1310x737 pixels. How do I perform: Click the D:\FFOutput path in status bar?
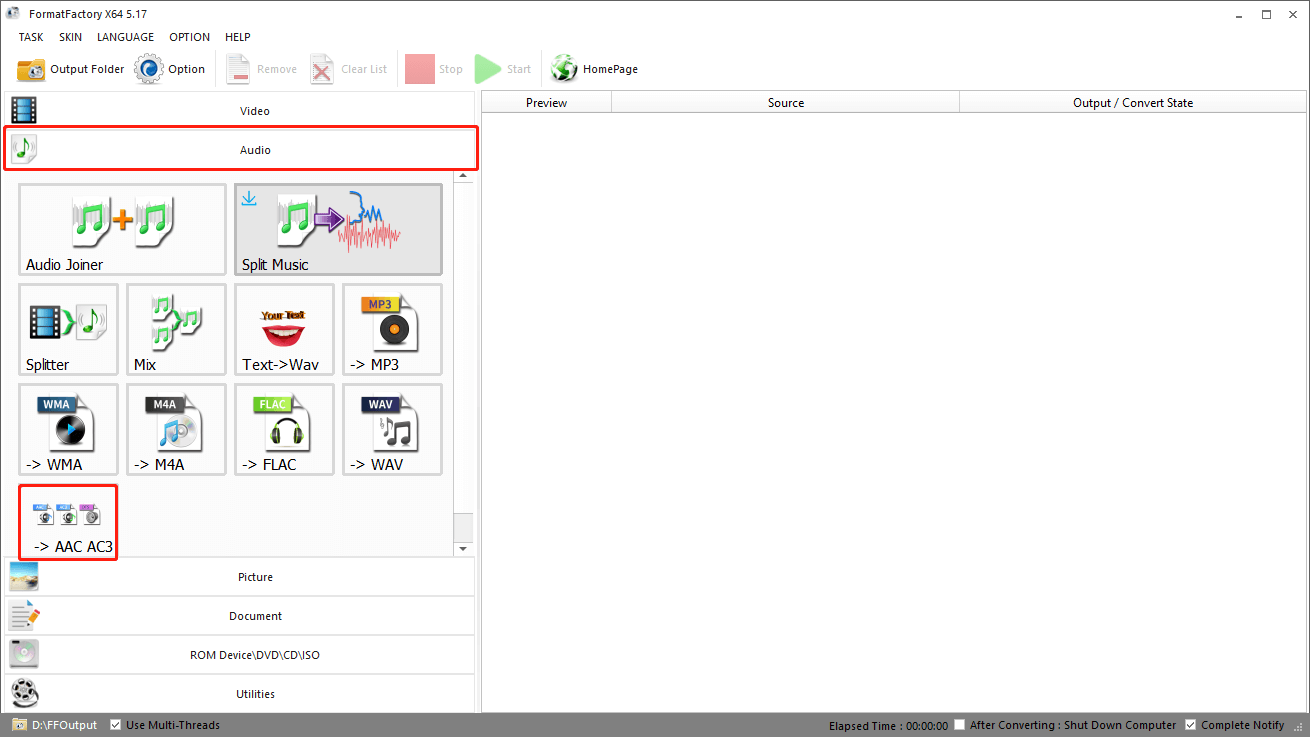click(x=64, y=725)
